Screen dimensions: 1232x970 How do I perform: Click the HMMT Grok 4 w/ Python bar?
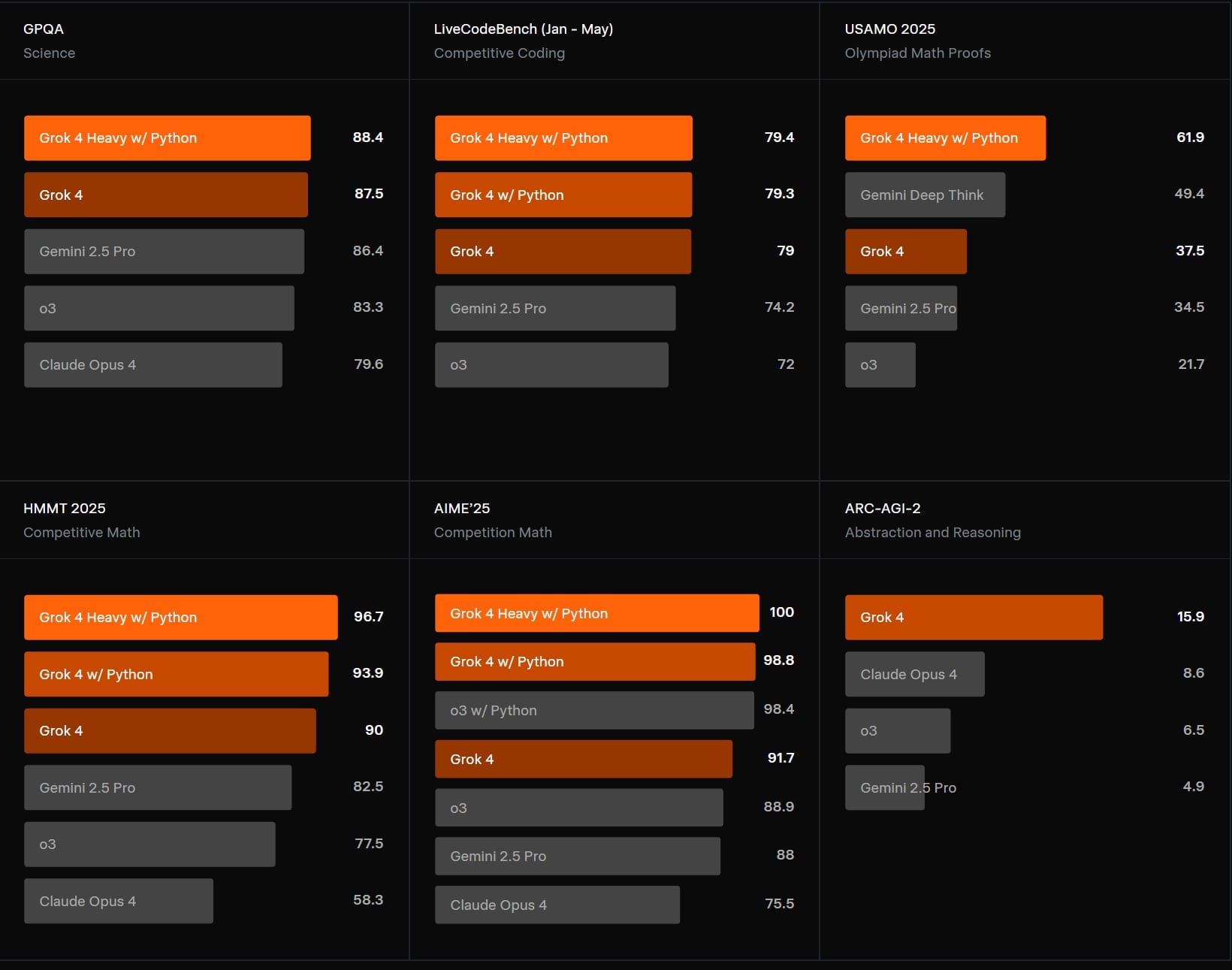[177, 674]
